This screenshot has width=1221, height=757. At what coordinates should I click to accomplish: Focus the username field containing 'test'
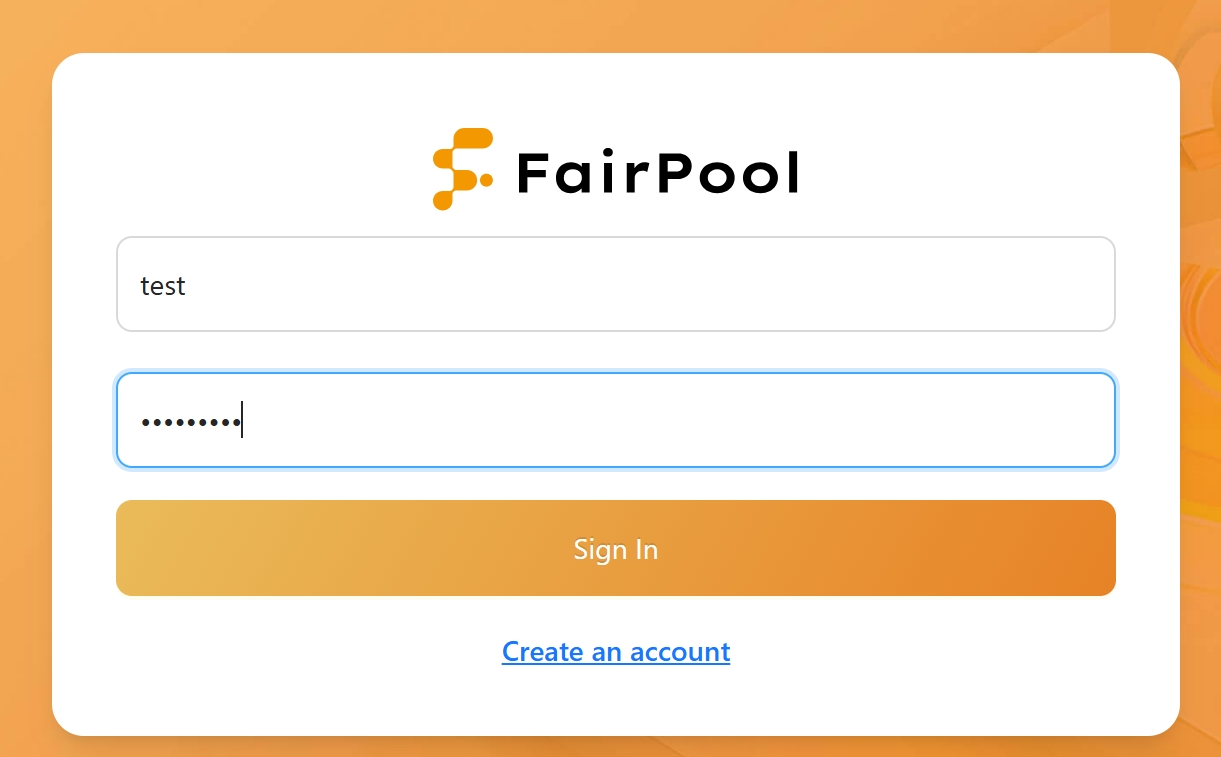[616, 284]
